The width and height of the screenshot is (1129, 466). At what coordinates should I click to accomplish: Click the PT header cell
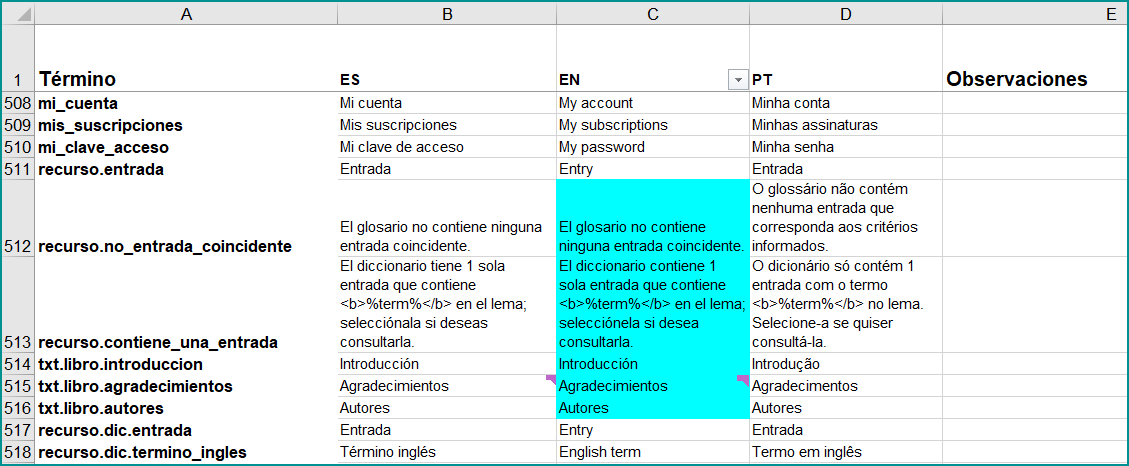(x=845, y=79)
